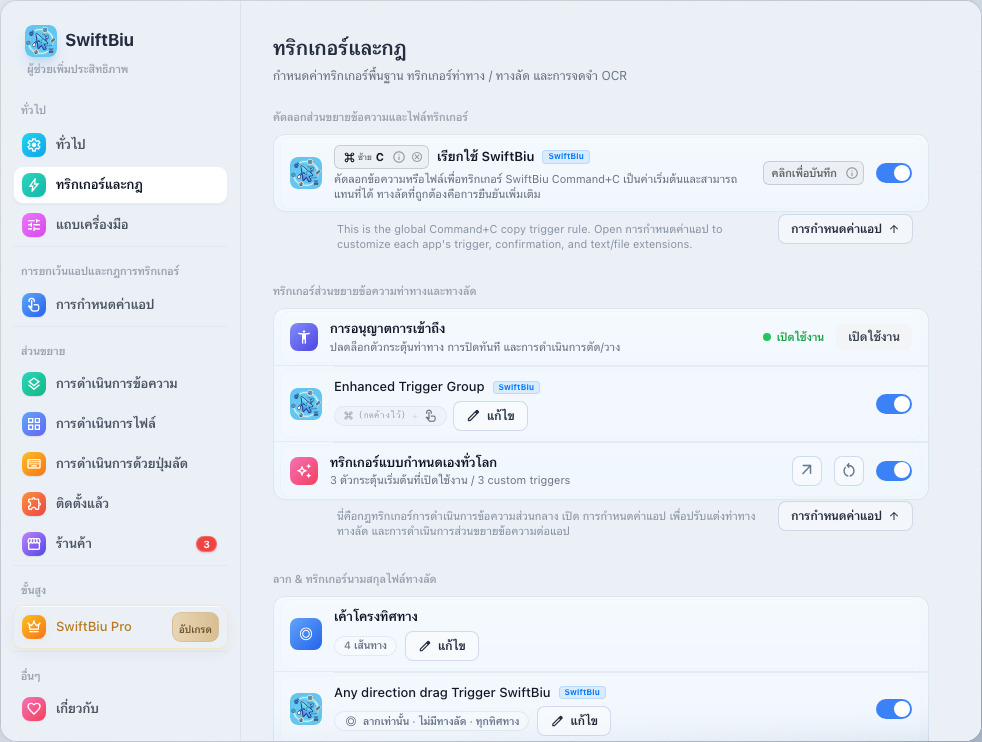
Task: Clear shortcut with the x icon
Action: click(417, 157)
